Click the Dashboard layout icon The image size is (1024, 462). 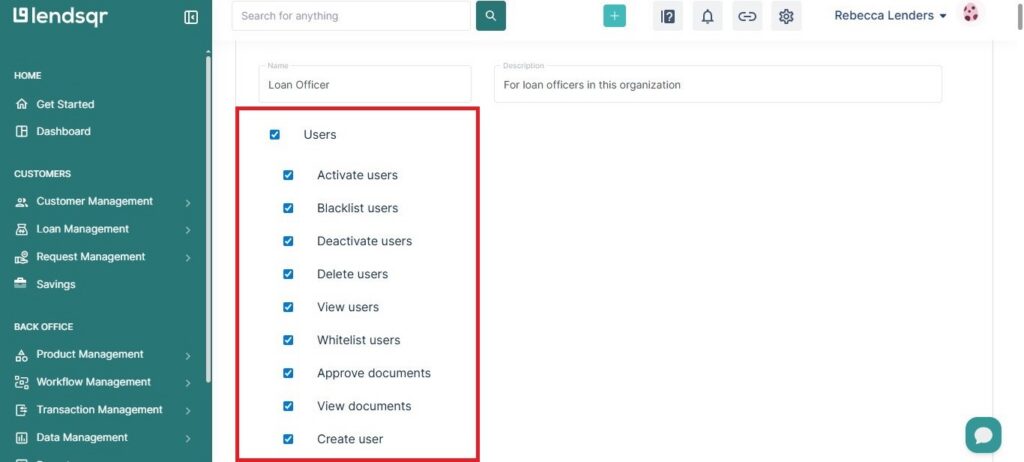click(22, 131)
